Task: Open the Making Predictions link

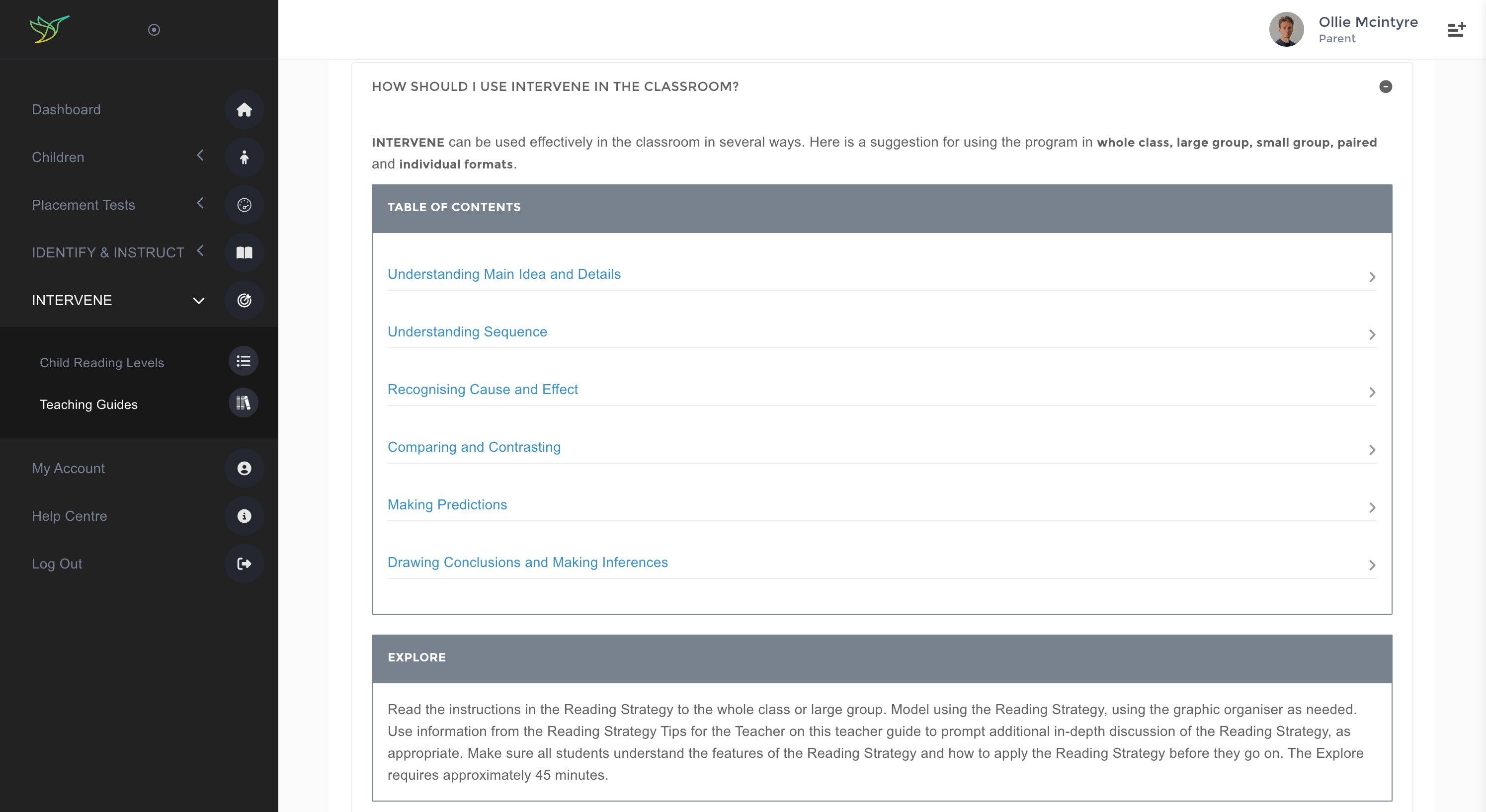Action: click(x=447, y=504)
